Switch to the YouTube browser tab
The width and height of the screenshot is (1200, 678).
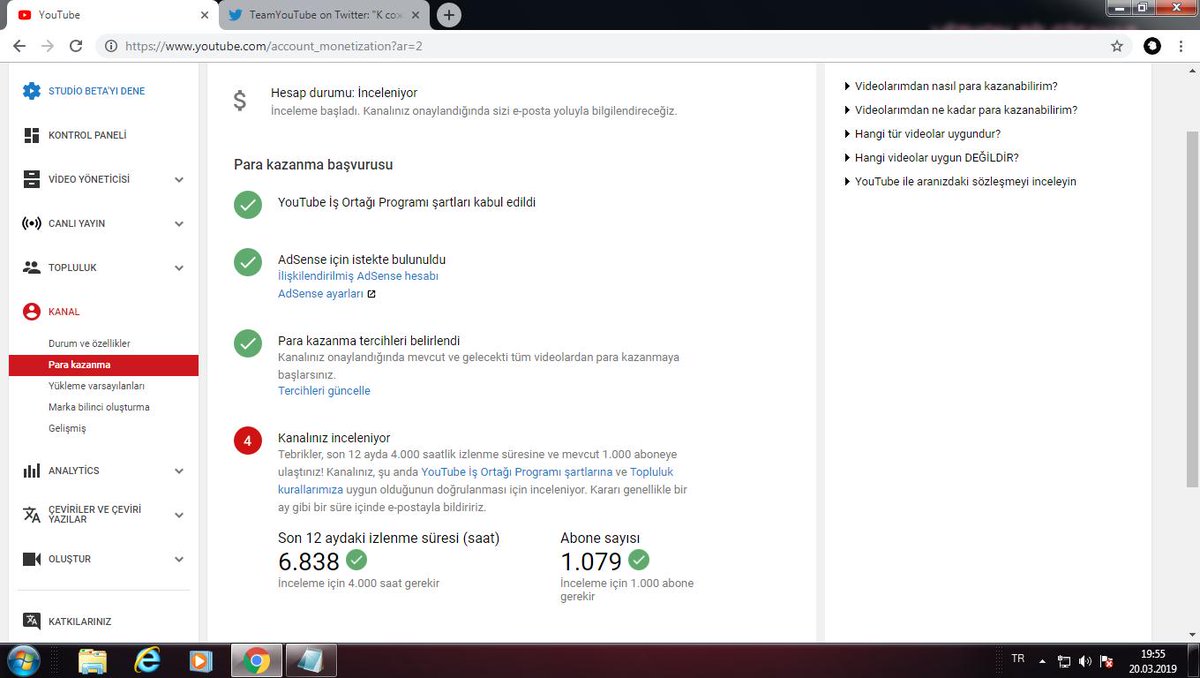tap(110, 15)
